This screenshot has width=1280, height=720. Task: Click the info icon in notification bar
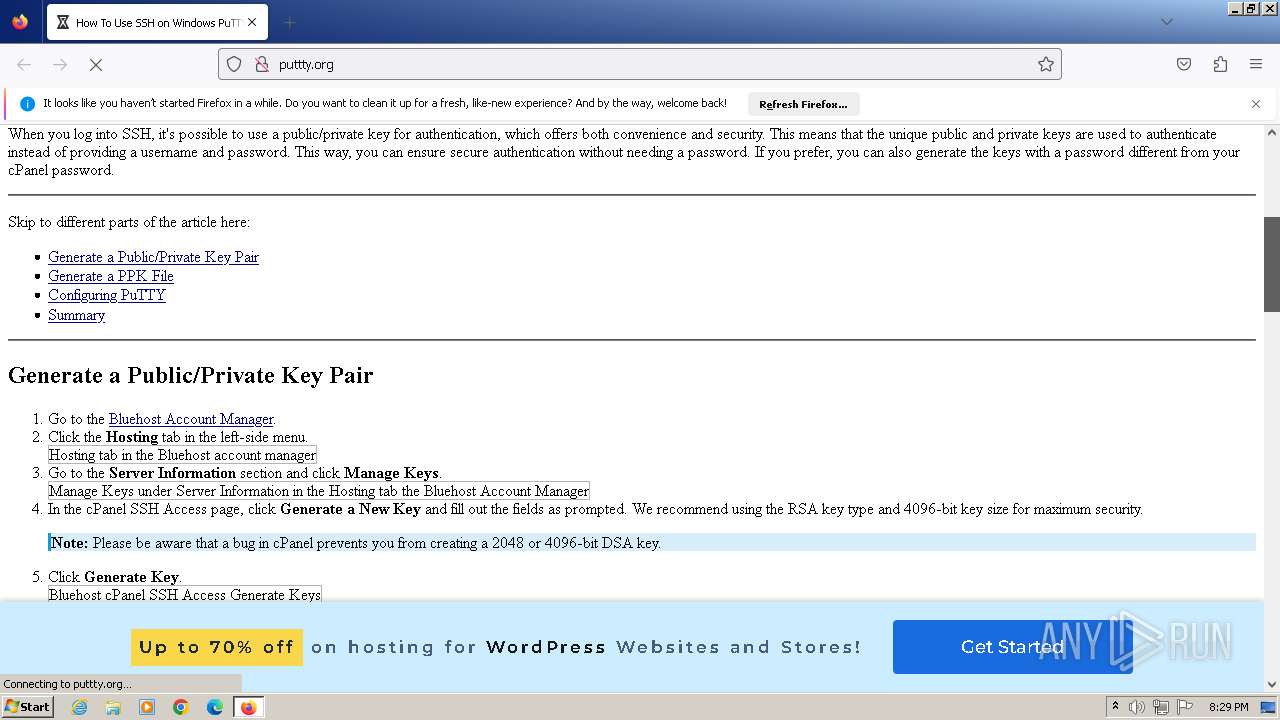click(x=27, y=104)
